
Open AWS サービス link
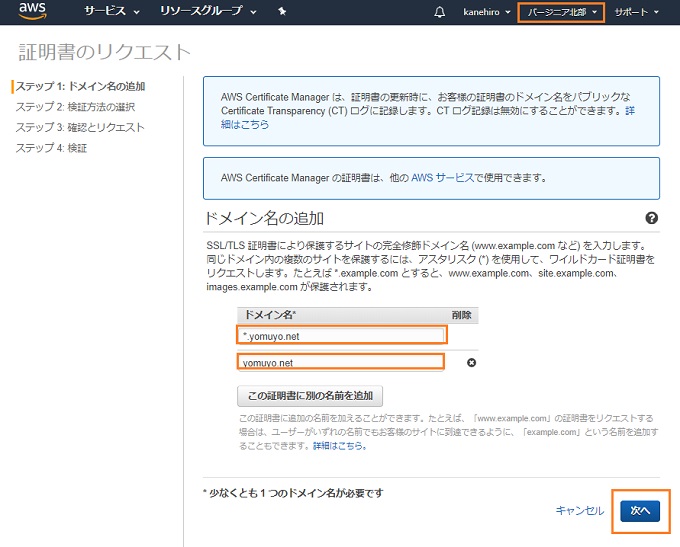pyautogui.click(x=442, y=178)
